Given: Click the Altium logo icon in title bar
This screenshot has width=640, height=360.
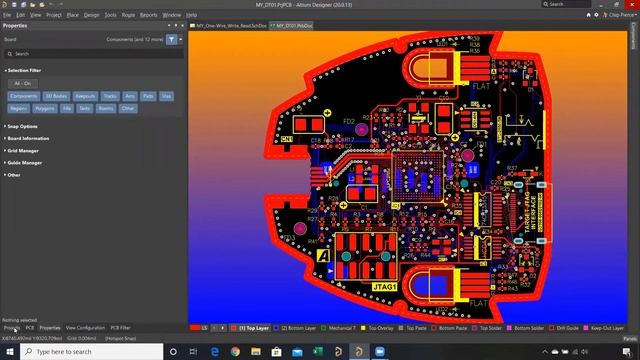Looking at the screenshot, I should (4, 4).
